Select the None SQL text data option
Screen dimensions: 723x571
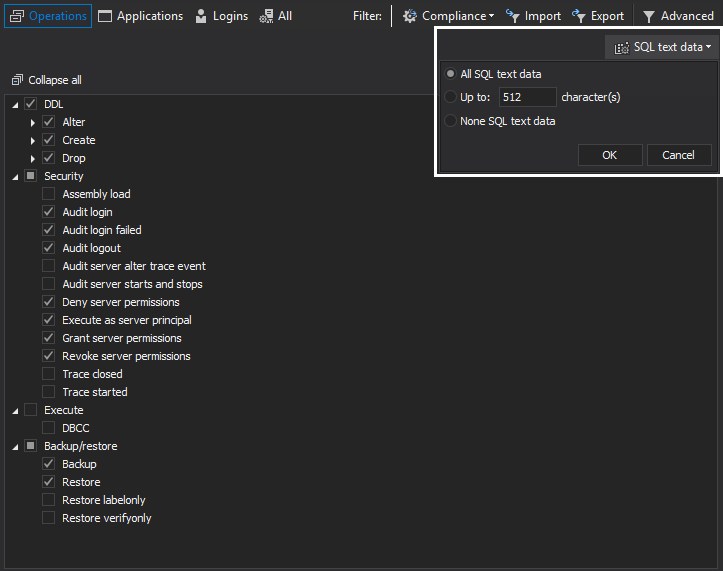(x=450, y=121)
